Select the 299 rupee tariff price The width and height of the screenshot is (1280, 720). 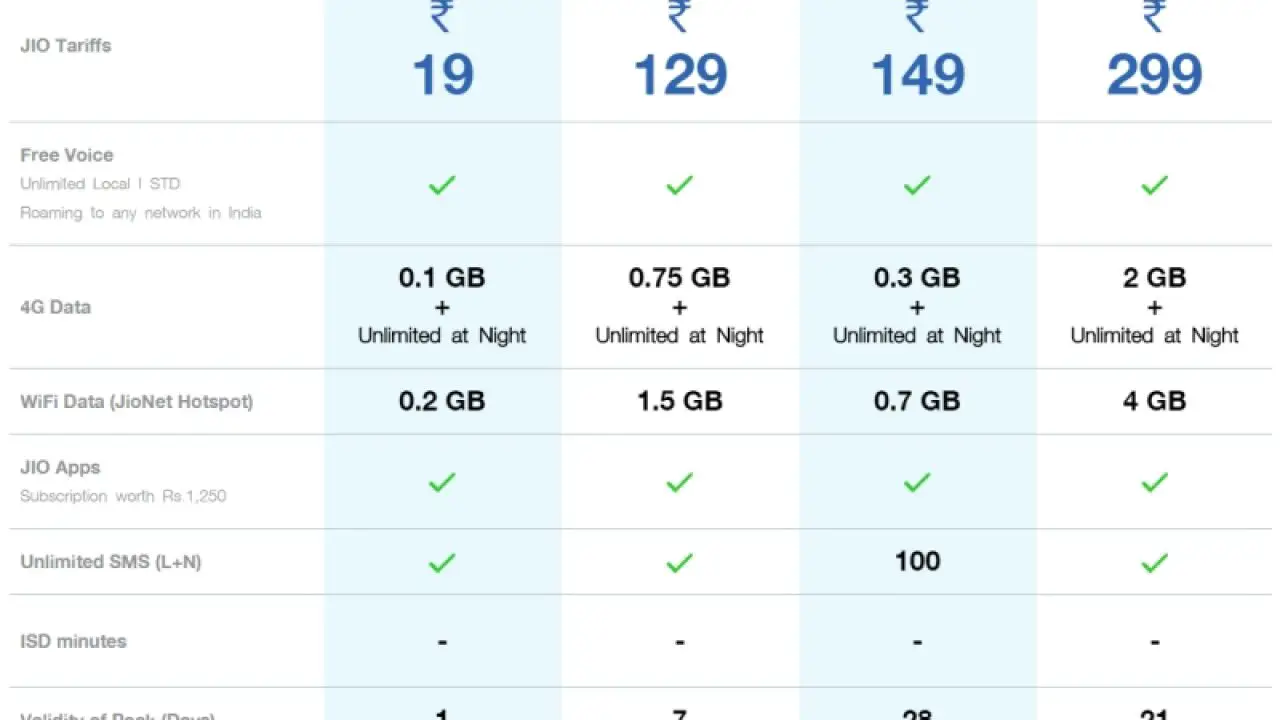(1155, 75)
